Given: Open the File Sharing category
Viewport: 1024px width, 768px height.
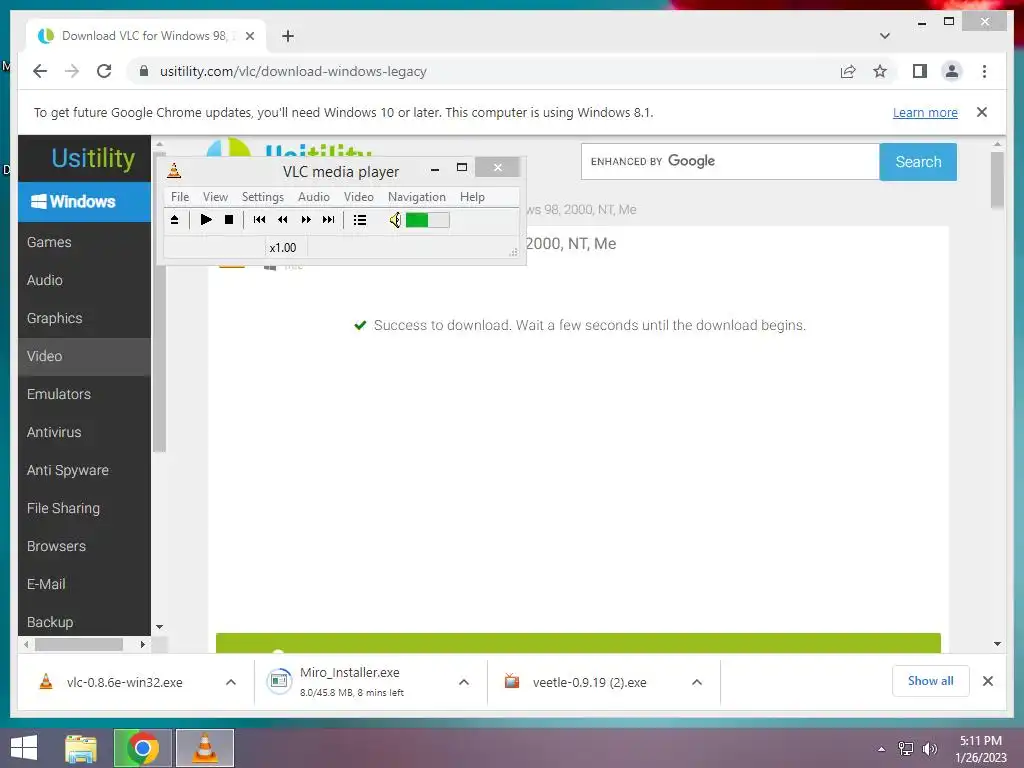Looking at the screenshot, I should tap(84, 508).
